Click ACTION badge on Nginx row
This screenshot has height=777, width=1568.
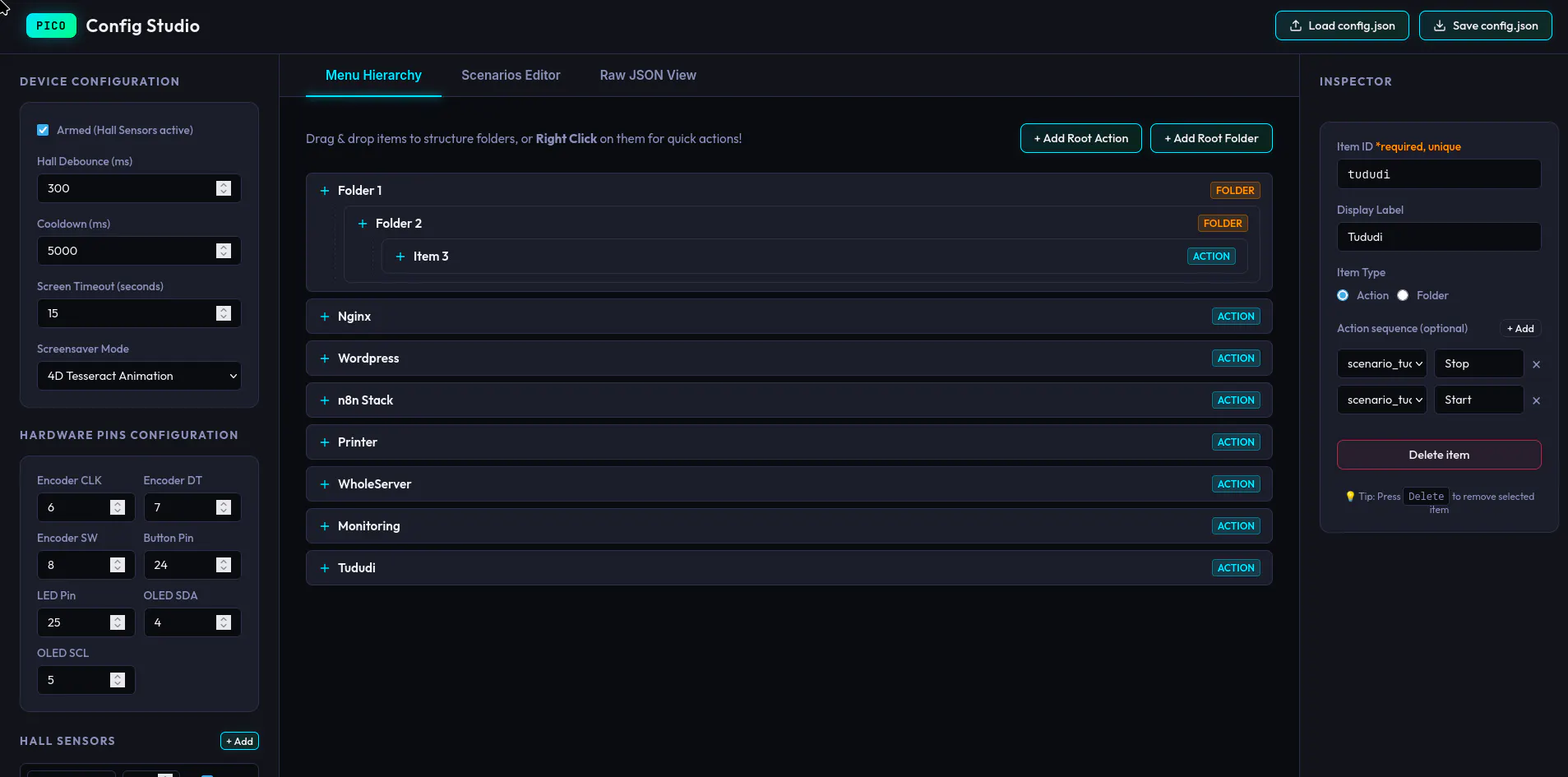1236,317
